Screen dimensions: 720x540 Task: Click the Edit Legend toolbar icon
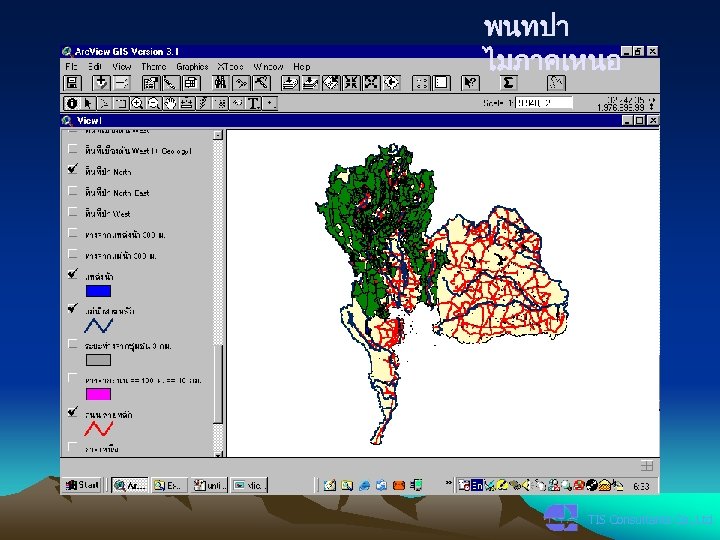(x=170, y=83)
